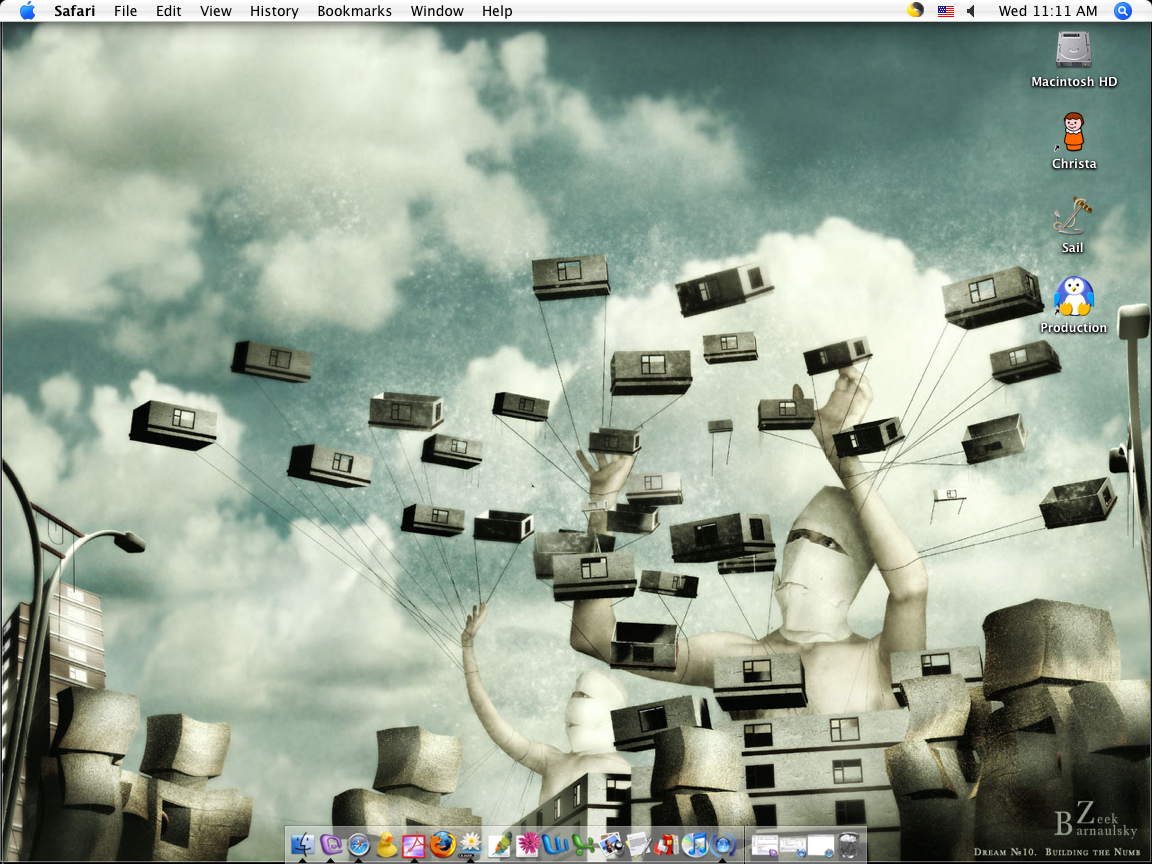The image size is (1152, 864).
Task: Restore minimized Safari window in Dock
Action: click(821, 845)
